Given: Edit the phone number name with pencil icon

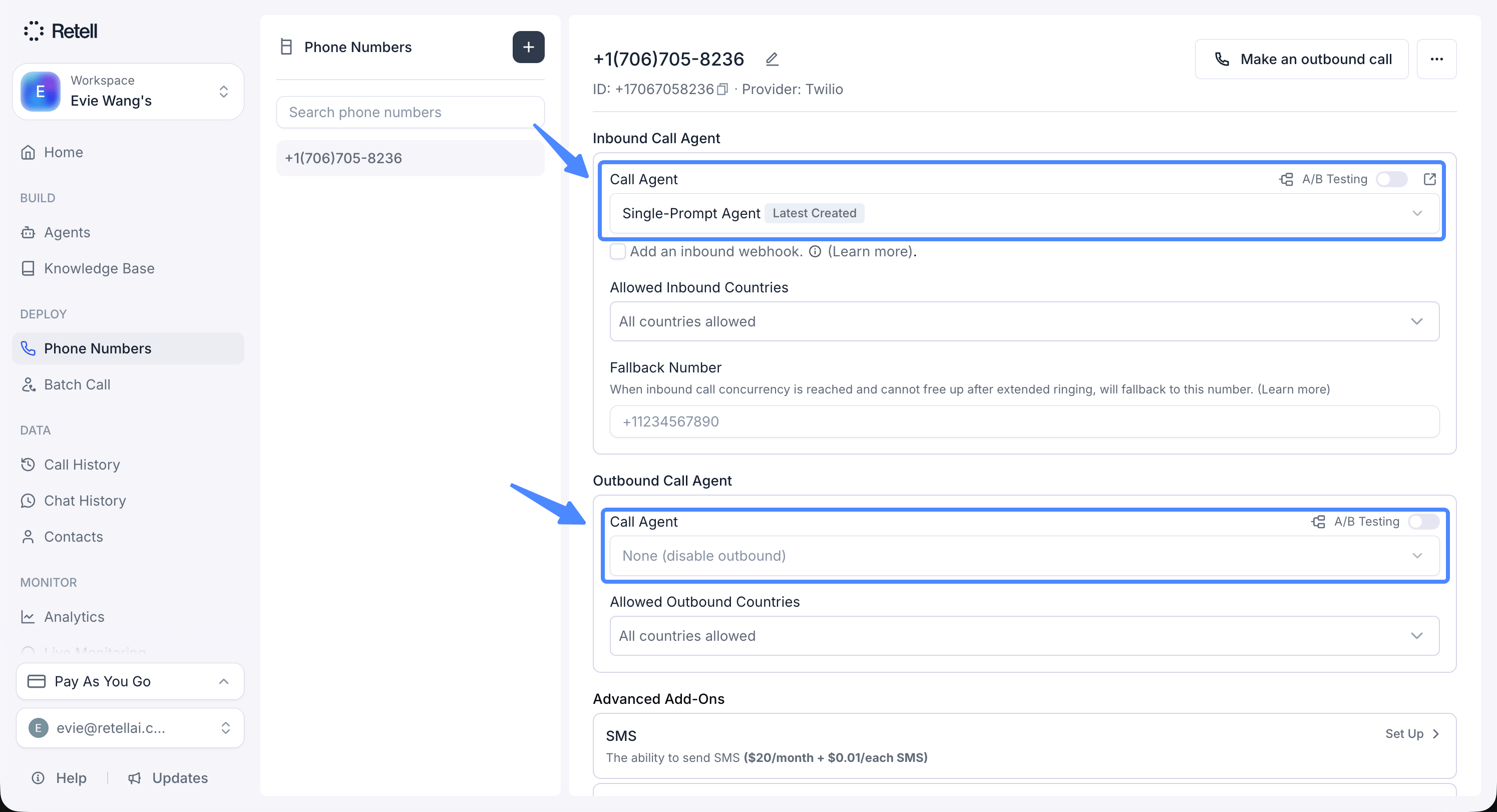Looking at the screenshot, I should click(x=772, y=59).
